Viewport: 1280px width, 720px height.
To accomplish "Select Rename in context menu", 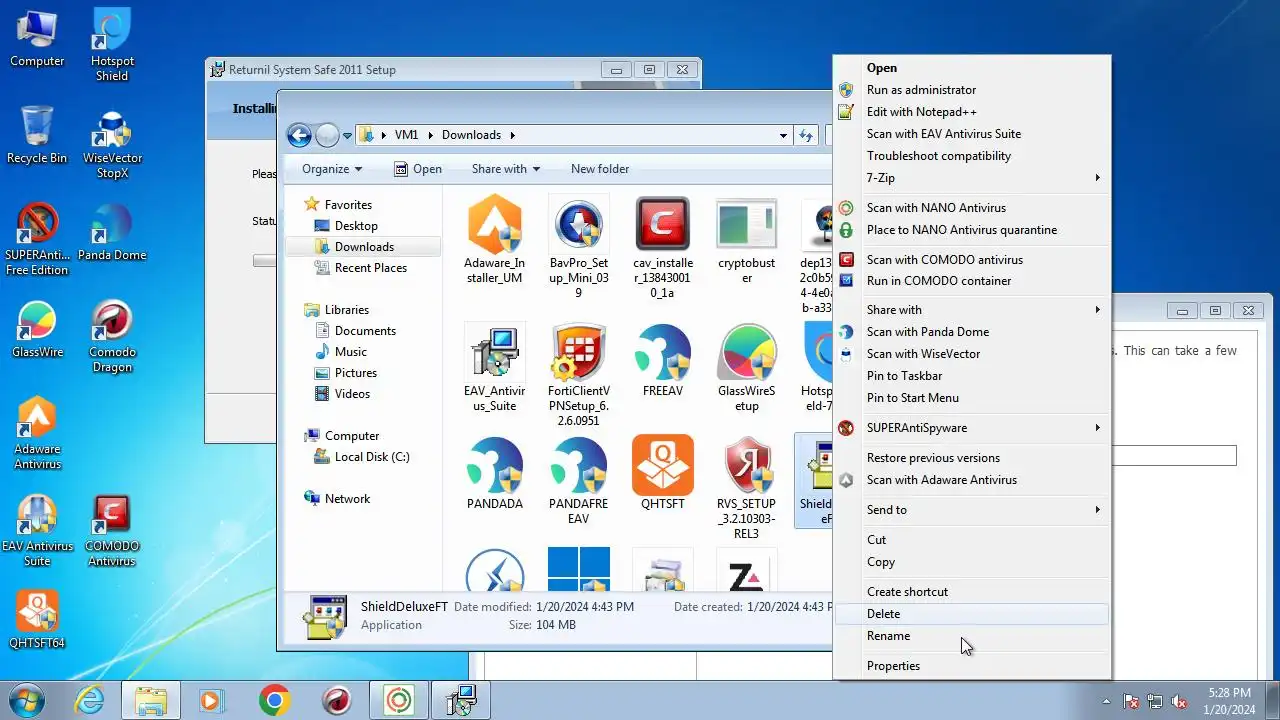I will click(x=971, y=636).
